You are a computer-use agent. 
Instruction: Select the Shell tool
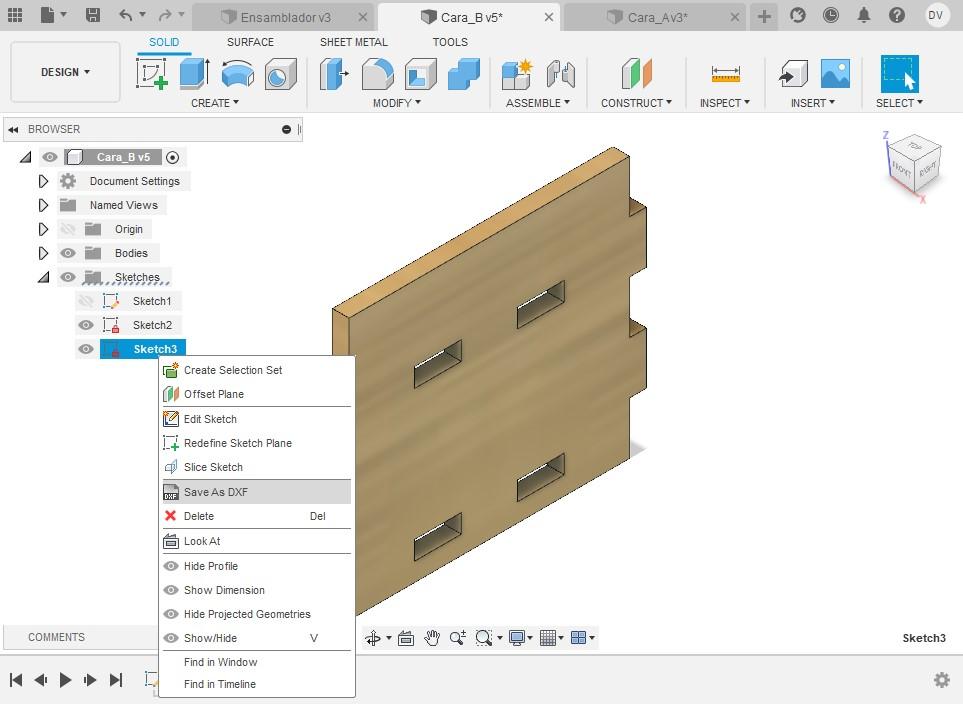[x=421, y=74]
